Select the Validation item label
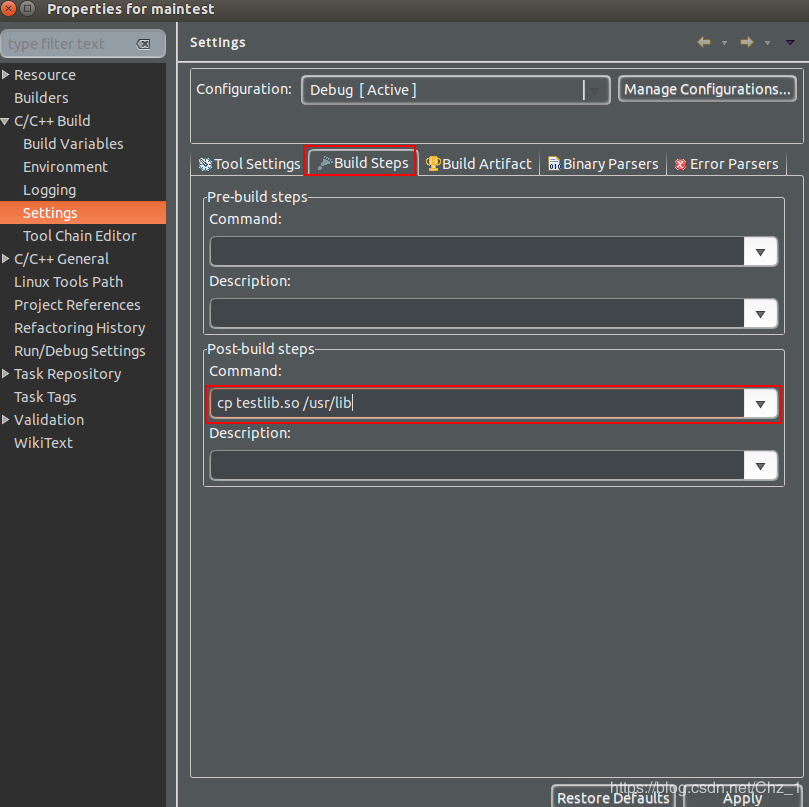Viewport: 809px width, 807px height. pos(49,420)
